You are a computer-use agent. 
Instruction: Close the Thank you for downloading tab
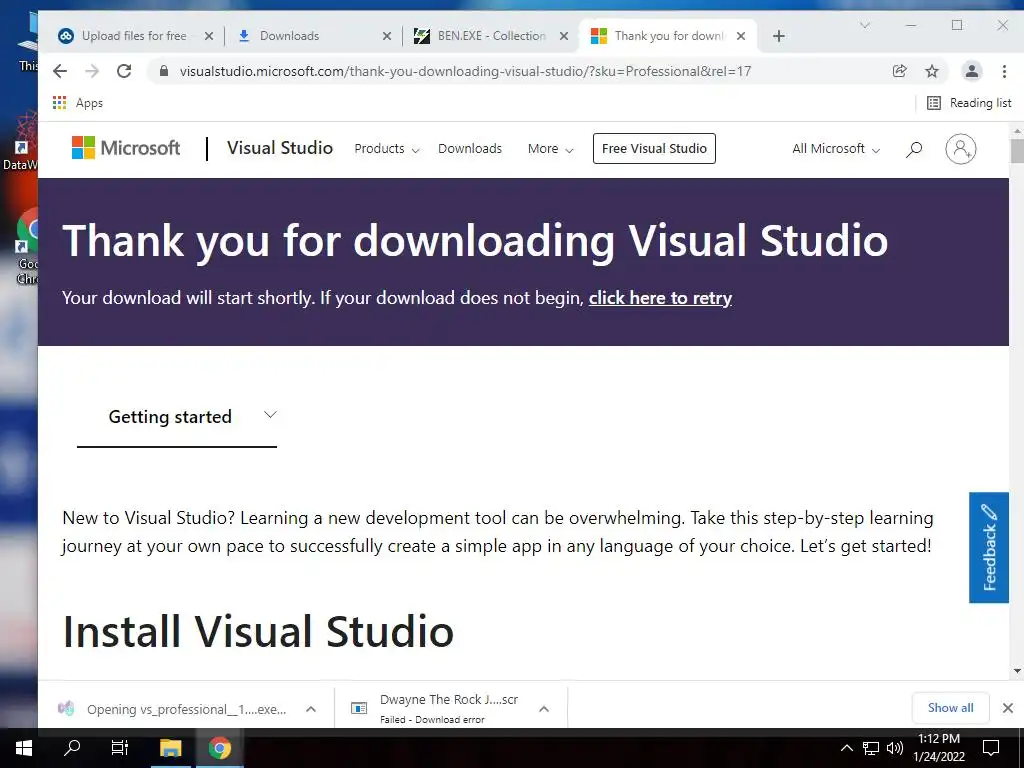pyautogui.click(x=741, y=36)
